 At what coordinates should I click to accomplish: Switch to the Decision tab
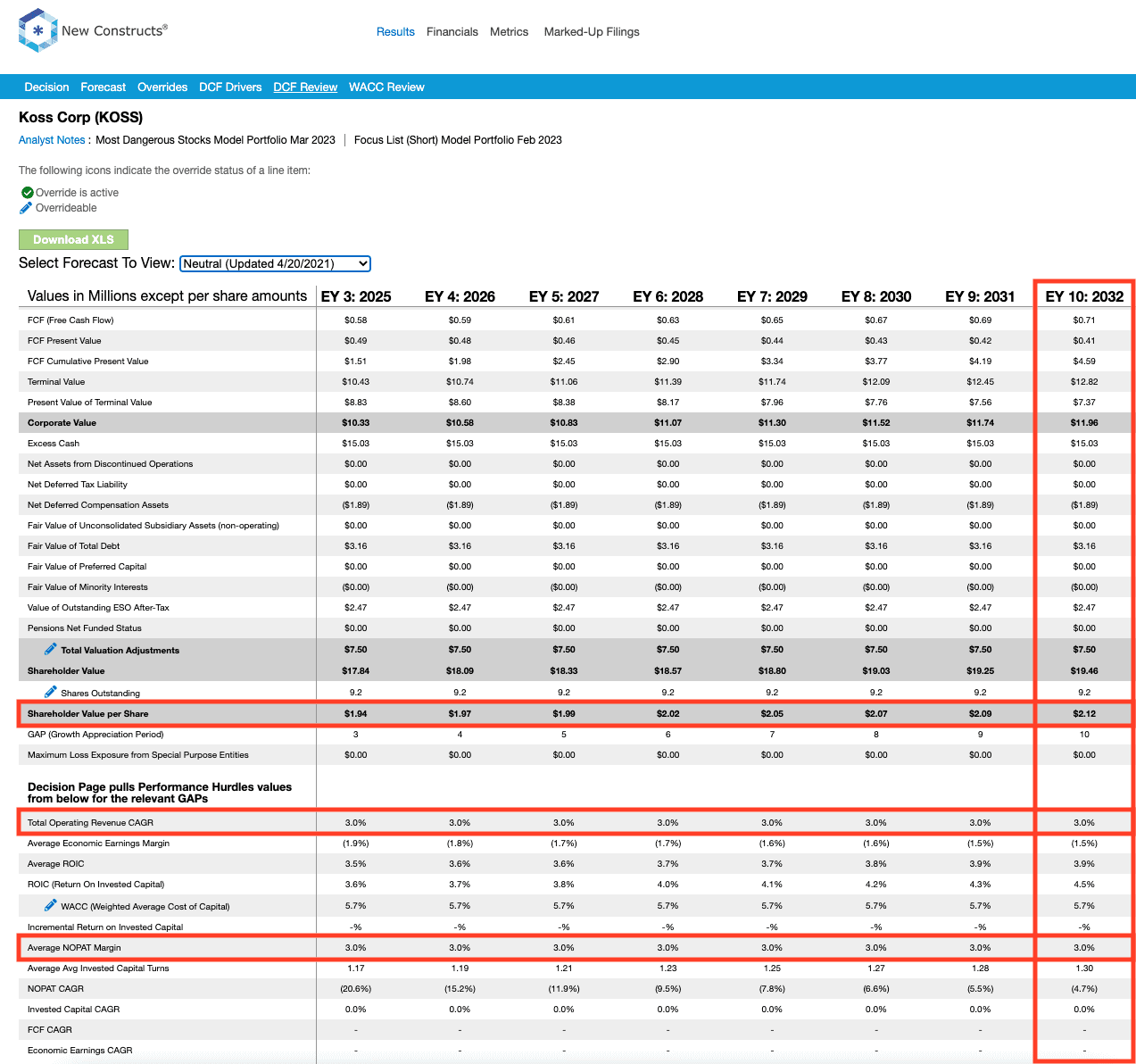pyautogui.click(x=46, y=87)
